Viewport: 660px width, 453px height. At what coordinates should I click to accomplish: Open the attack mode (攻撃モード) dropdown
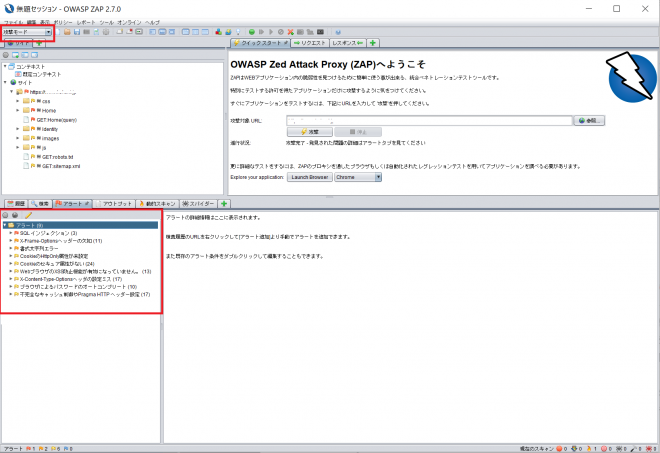click(27, 32)
